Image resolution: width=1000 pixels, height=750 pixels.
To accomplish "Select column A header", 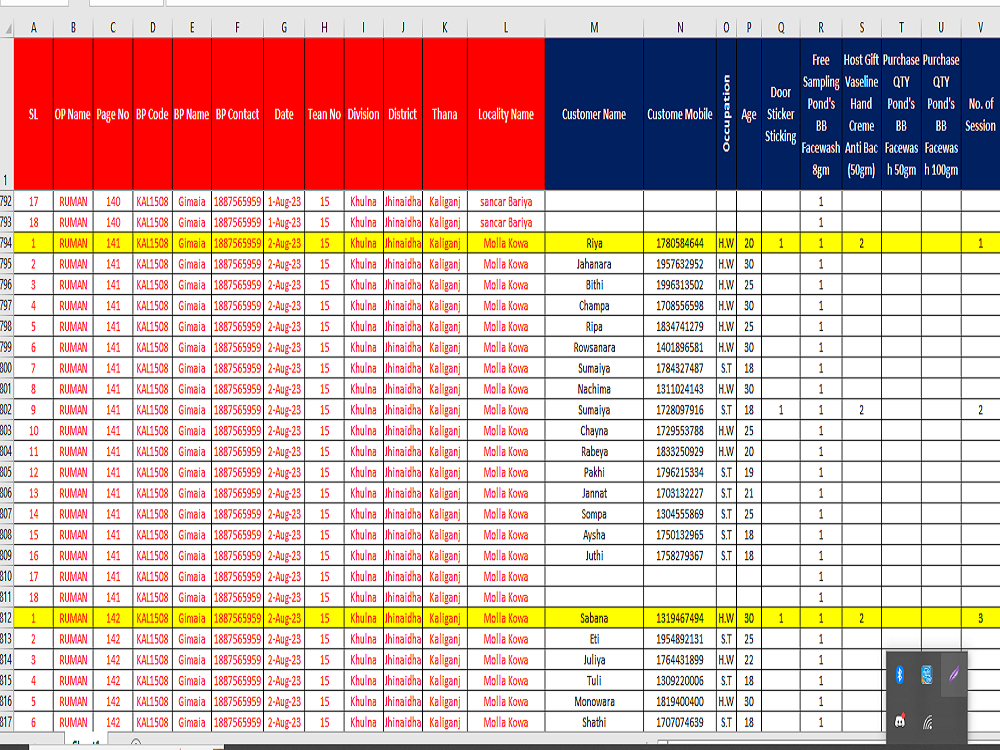I will [34, 27].
